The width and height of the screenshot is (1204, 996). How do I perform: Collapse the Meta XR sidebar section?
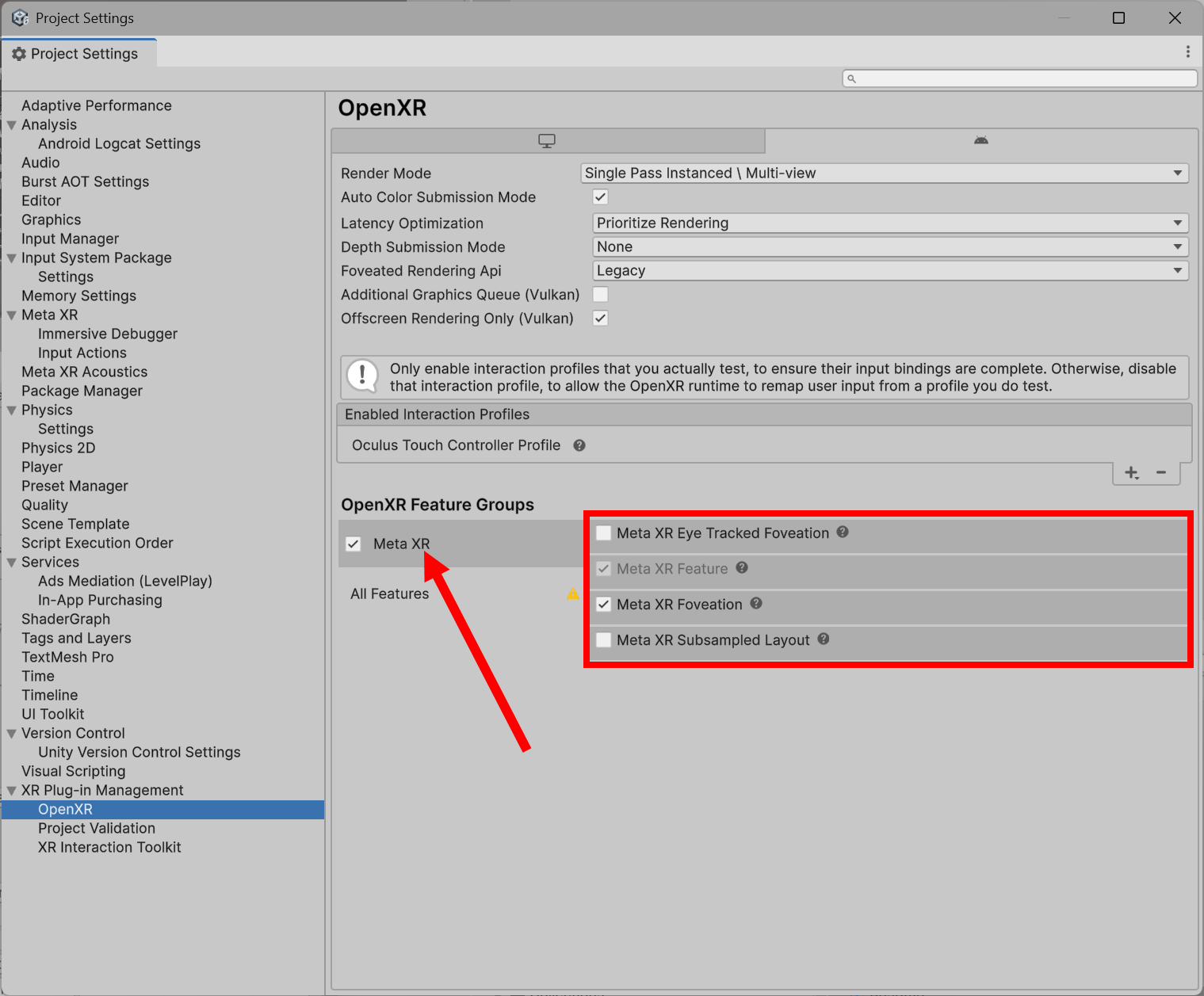point(12,315)
